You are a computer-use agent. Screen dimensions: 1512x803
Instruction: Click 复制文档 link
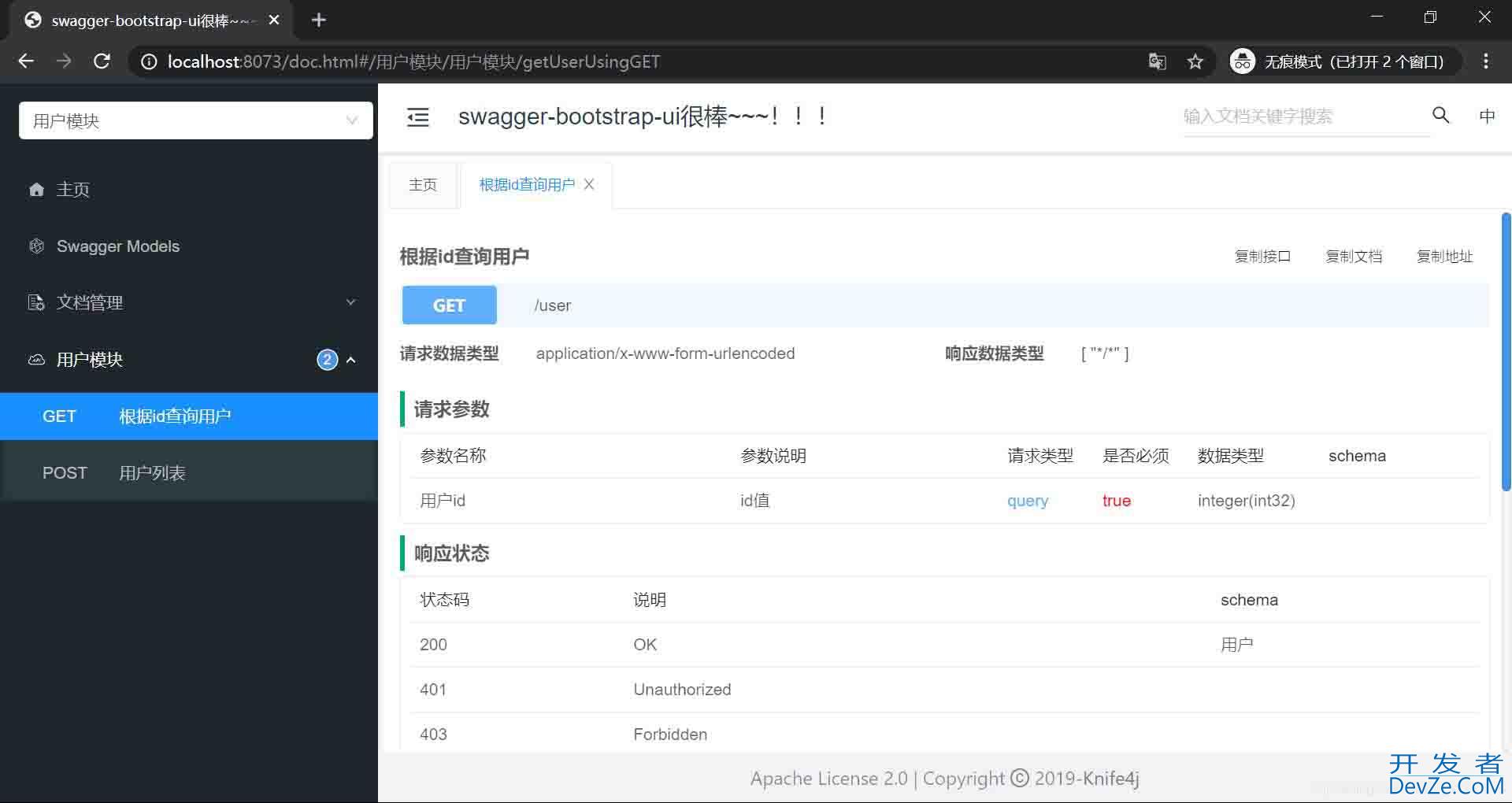[x=1354, y=256]
